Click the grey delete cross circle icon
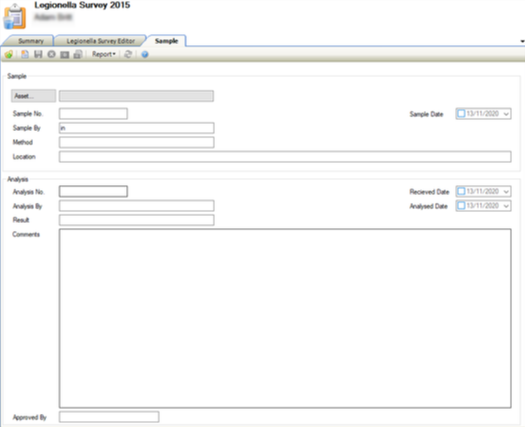 [x=51, y=54]
